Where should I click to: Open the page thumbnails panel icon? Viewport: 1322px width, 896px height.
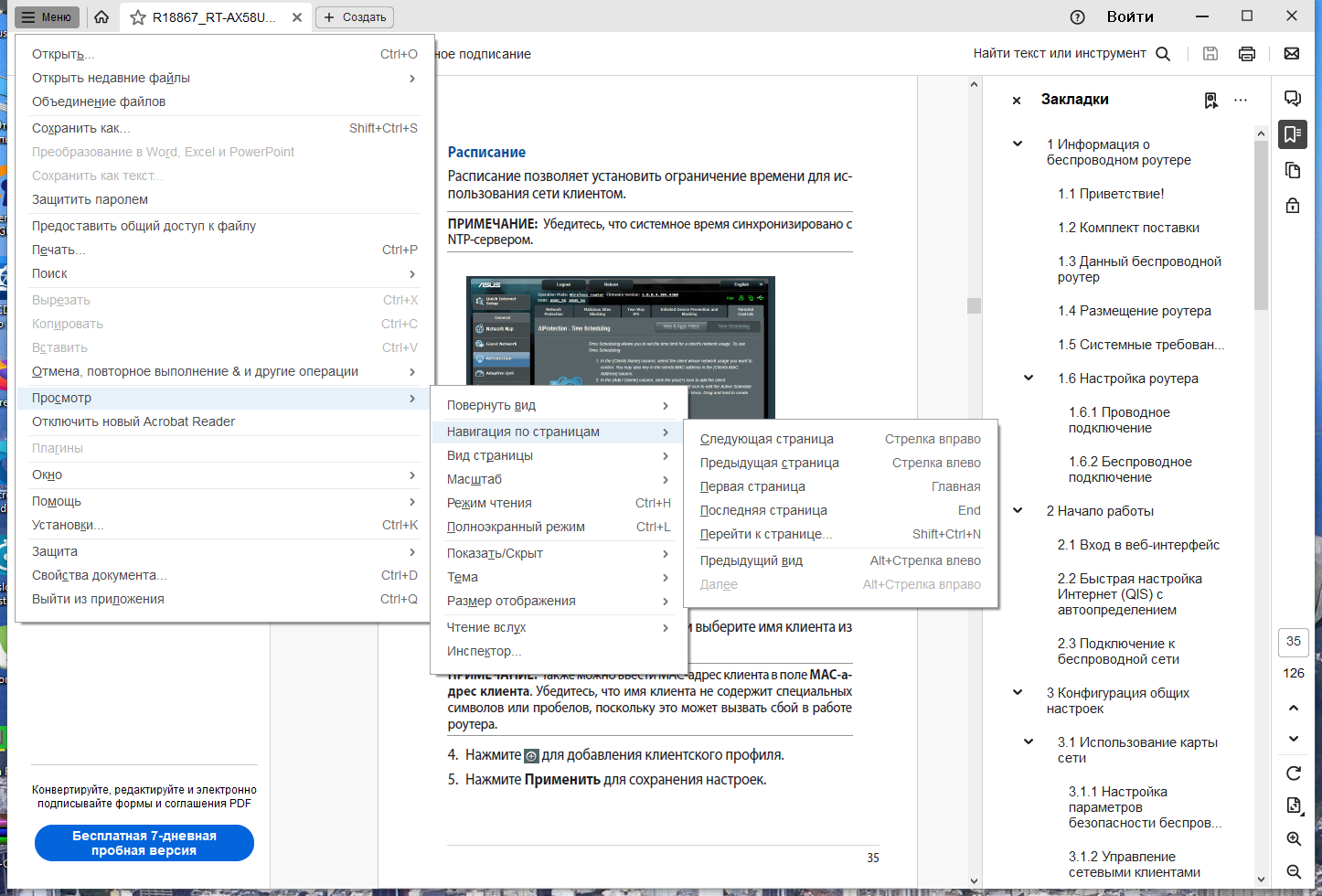[x=1292, y=170]
